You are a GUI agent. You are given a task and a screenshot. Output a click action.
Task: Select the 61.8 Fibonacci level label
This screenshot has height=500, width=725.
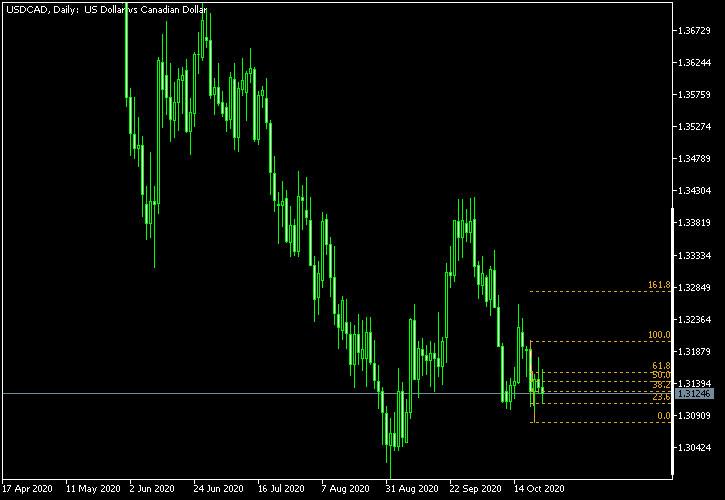[x=661, y=366]
